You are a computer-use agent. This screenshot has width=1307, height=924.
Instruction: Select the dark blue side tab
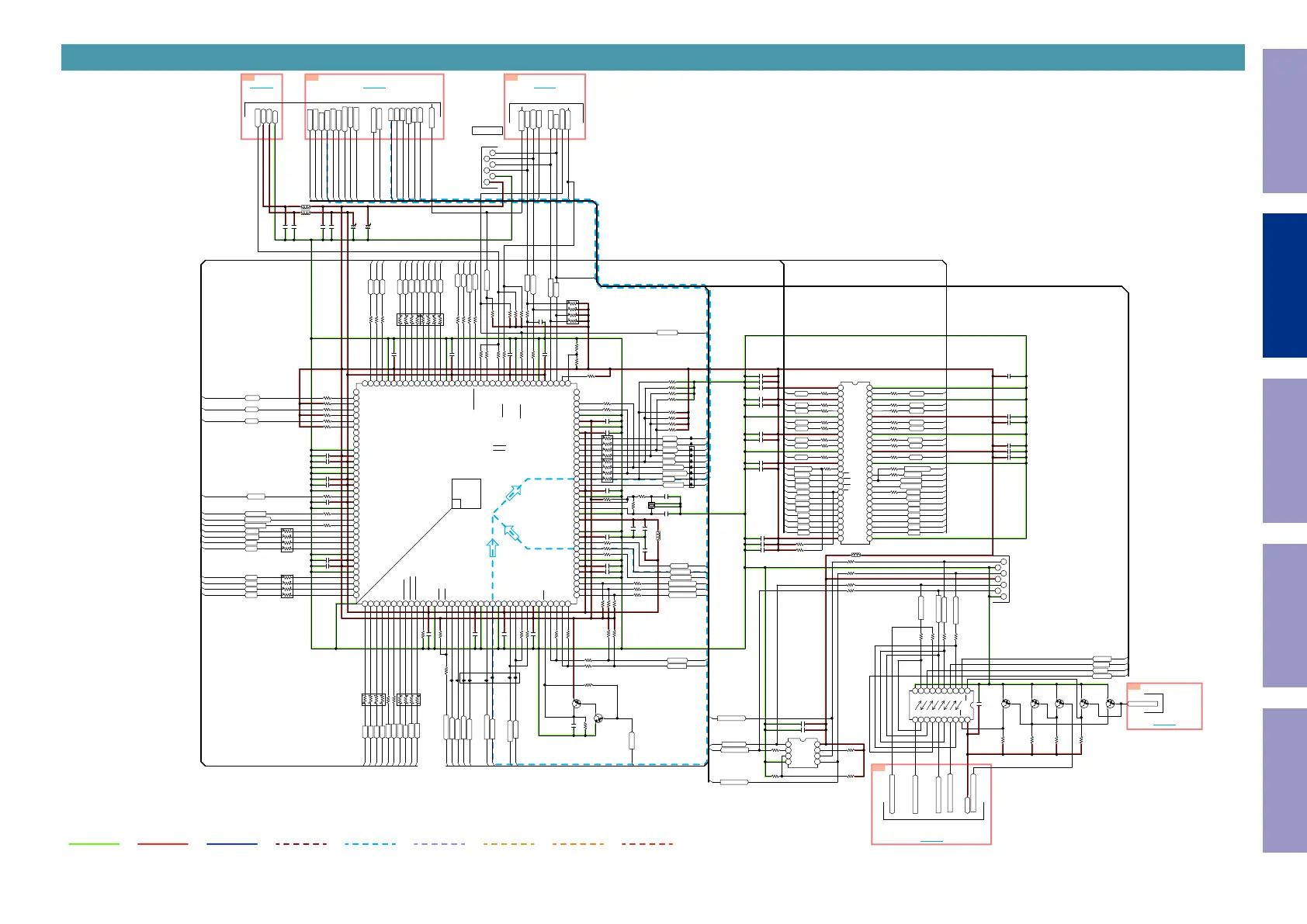click(1284, 286)
